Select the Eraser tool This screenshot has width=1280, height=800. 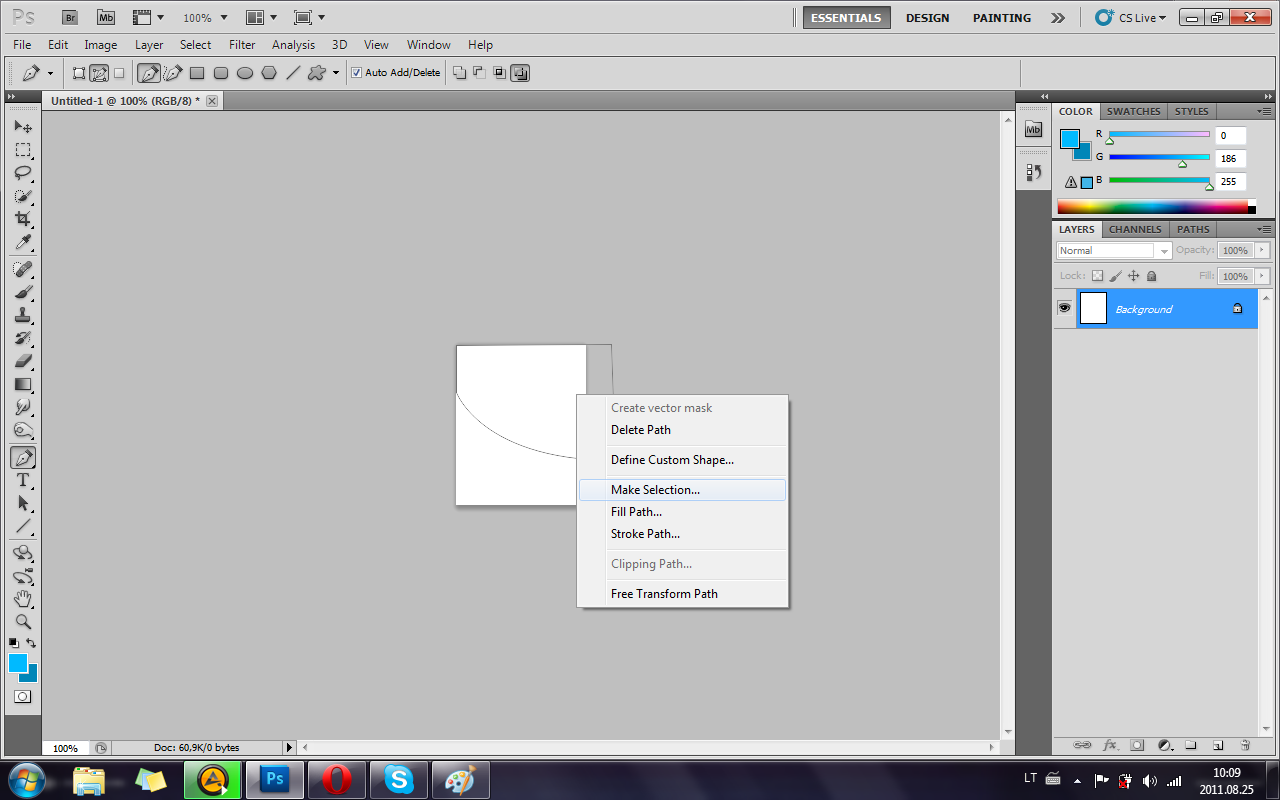23,361
